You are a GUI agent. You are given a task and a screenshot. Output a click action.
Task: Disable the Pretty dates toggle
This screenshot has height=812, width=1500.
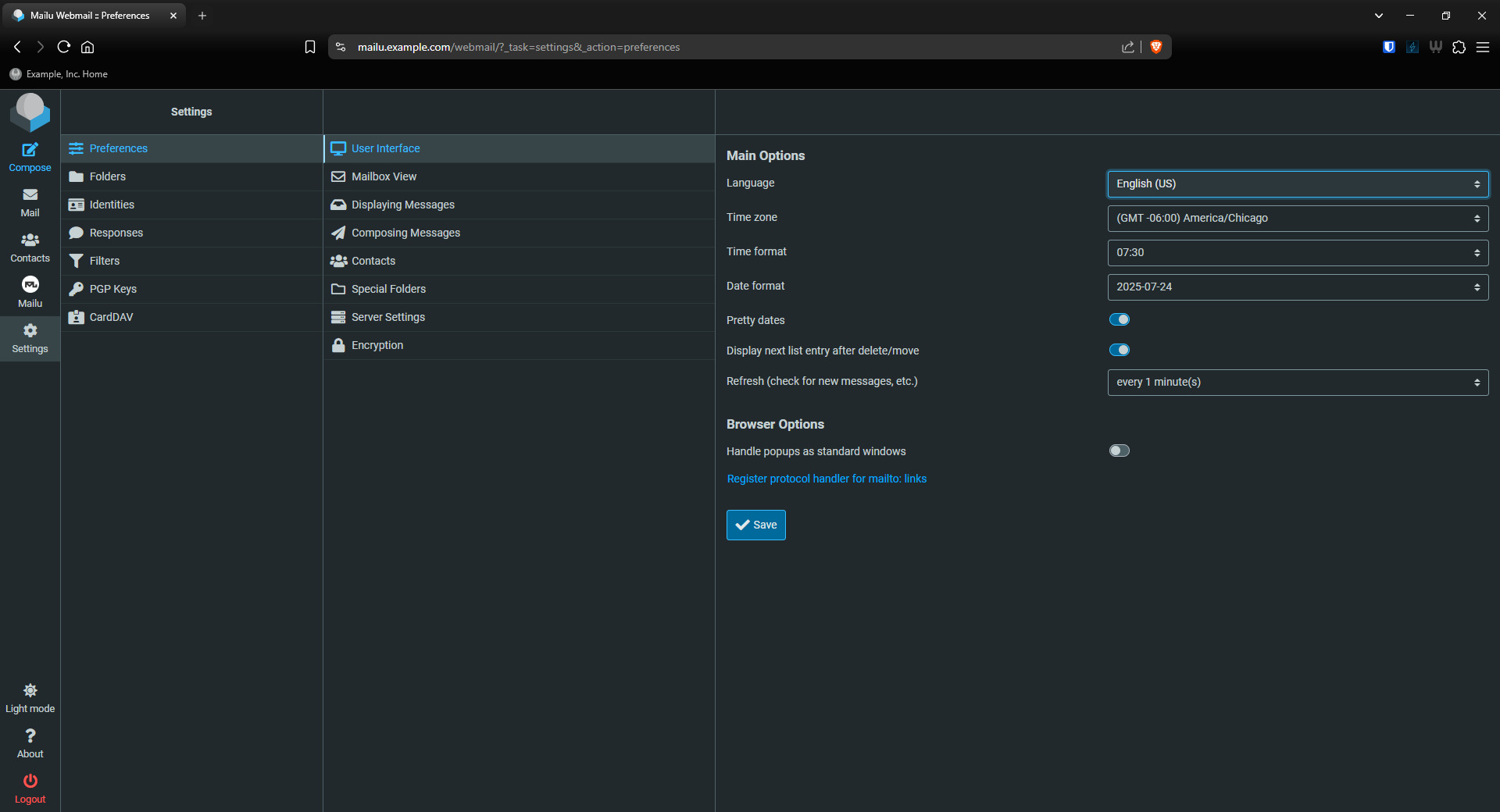(1119, 319)
